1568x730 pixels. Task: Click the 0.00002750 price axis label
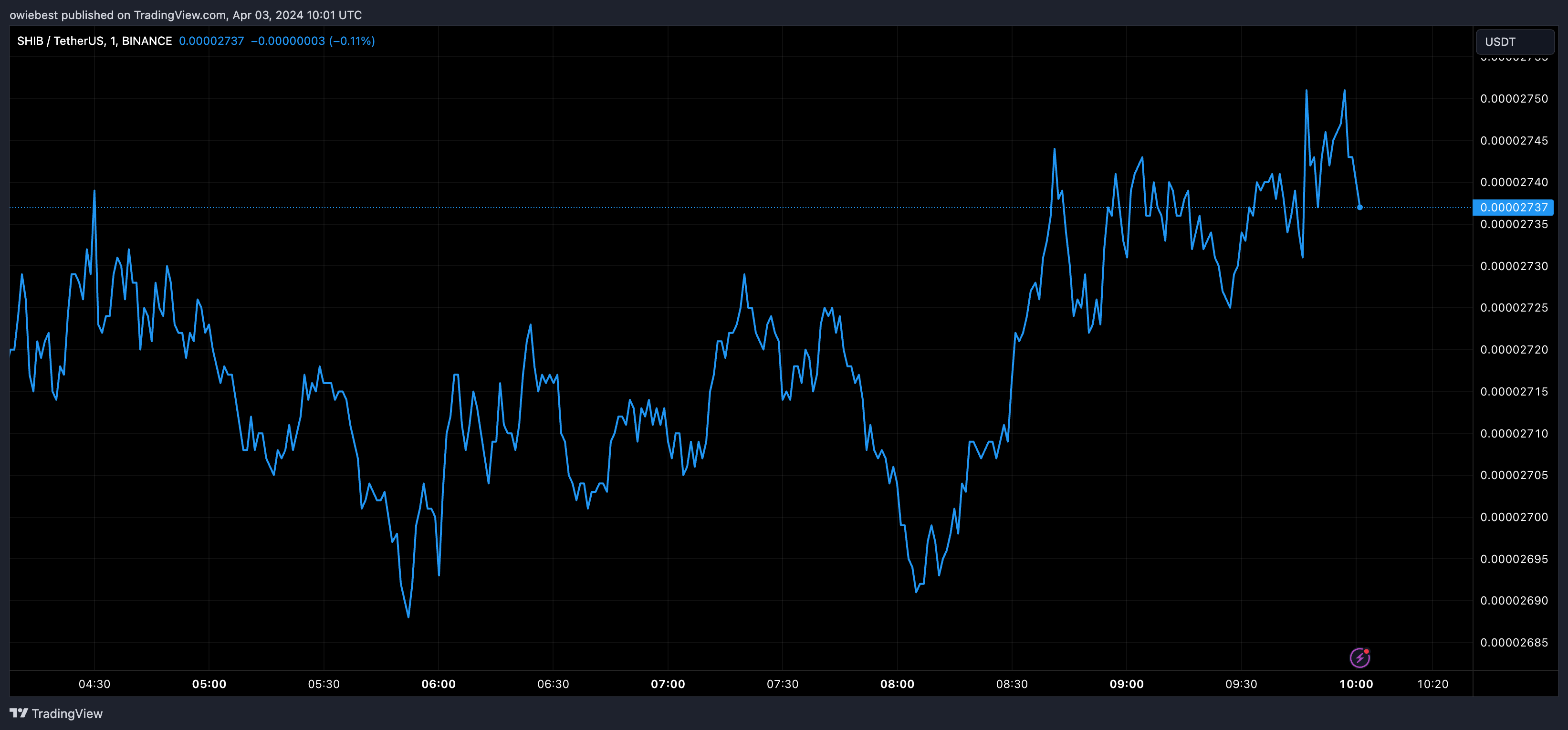pos(1515,99)
